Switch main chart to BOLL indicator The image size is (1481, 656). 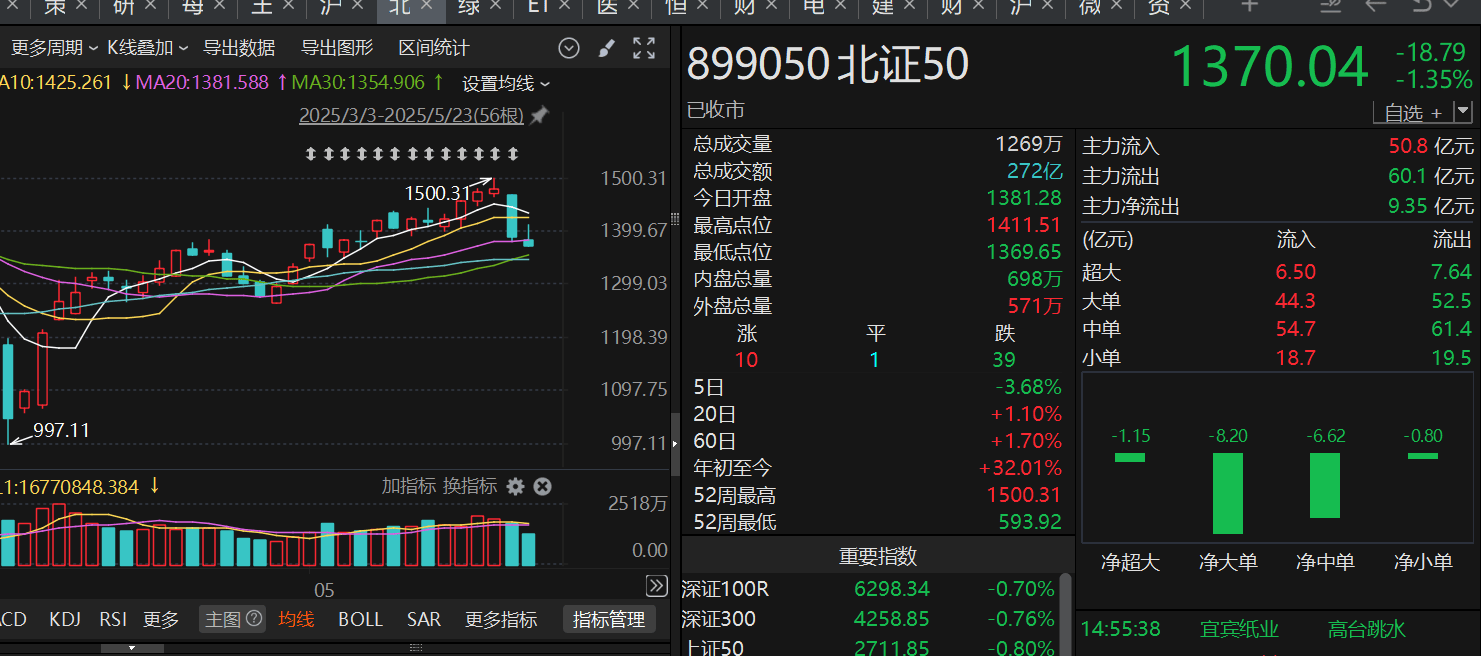[x=360, y=619]
